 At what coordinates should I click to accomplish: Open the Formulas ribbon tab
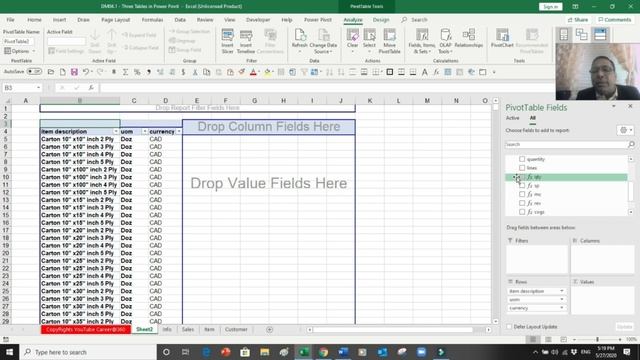152,20
